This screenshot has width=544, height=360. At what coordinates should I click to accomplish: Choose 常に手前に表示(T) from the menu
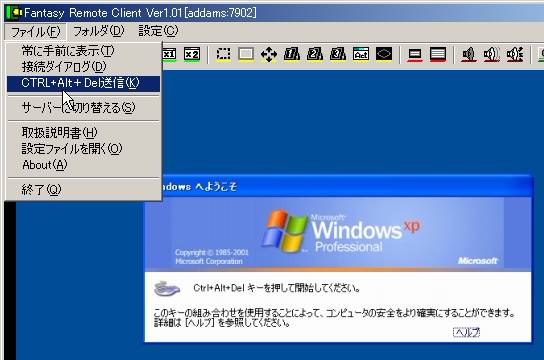tap(83, 51)
